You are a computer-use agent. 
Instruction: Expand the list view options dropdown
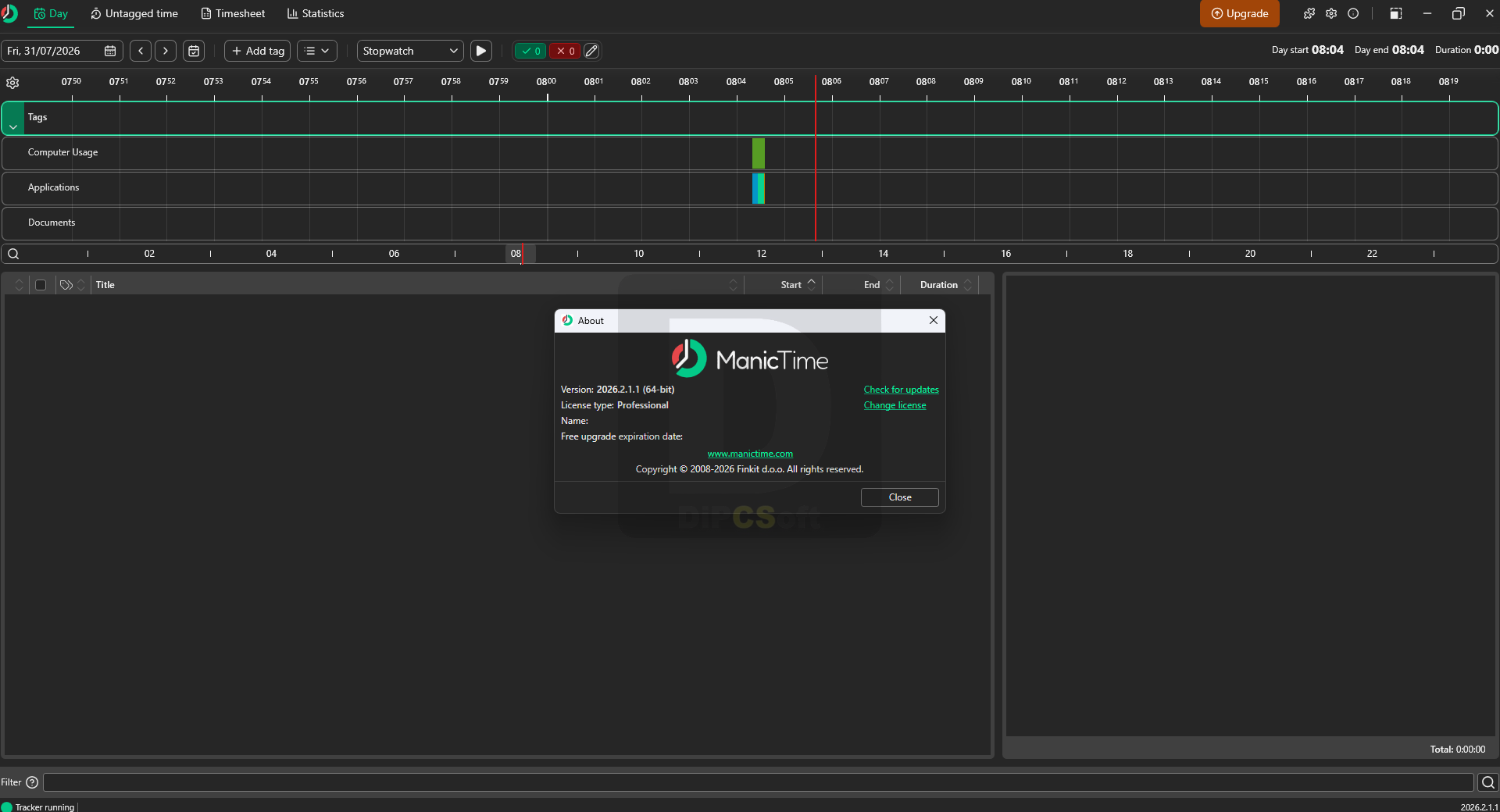click(316, 51)
